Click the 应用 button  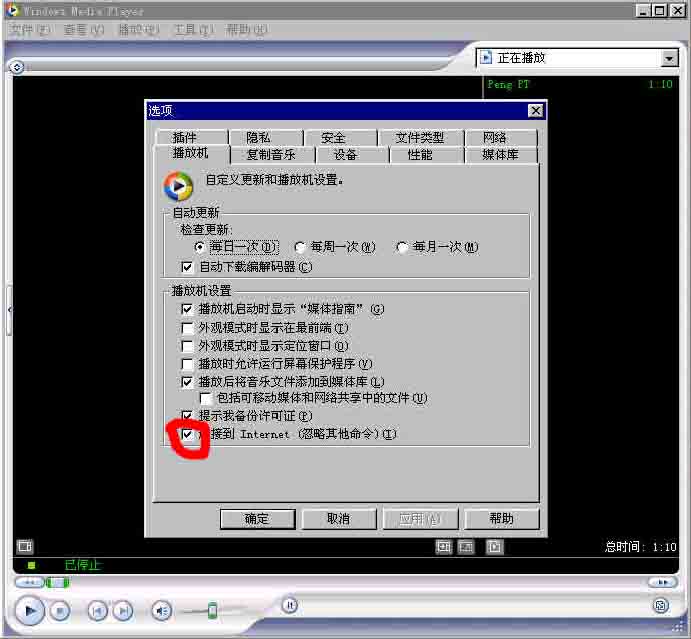(x=420, y=519)
